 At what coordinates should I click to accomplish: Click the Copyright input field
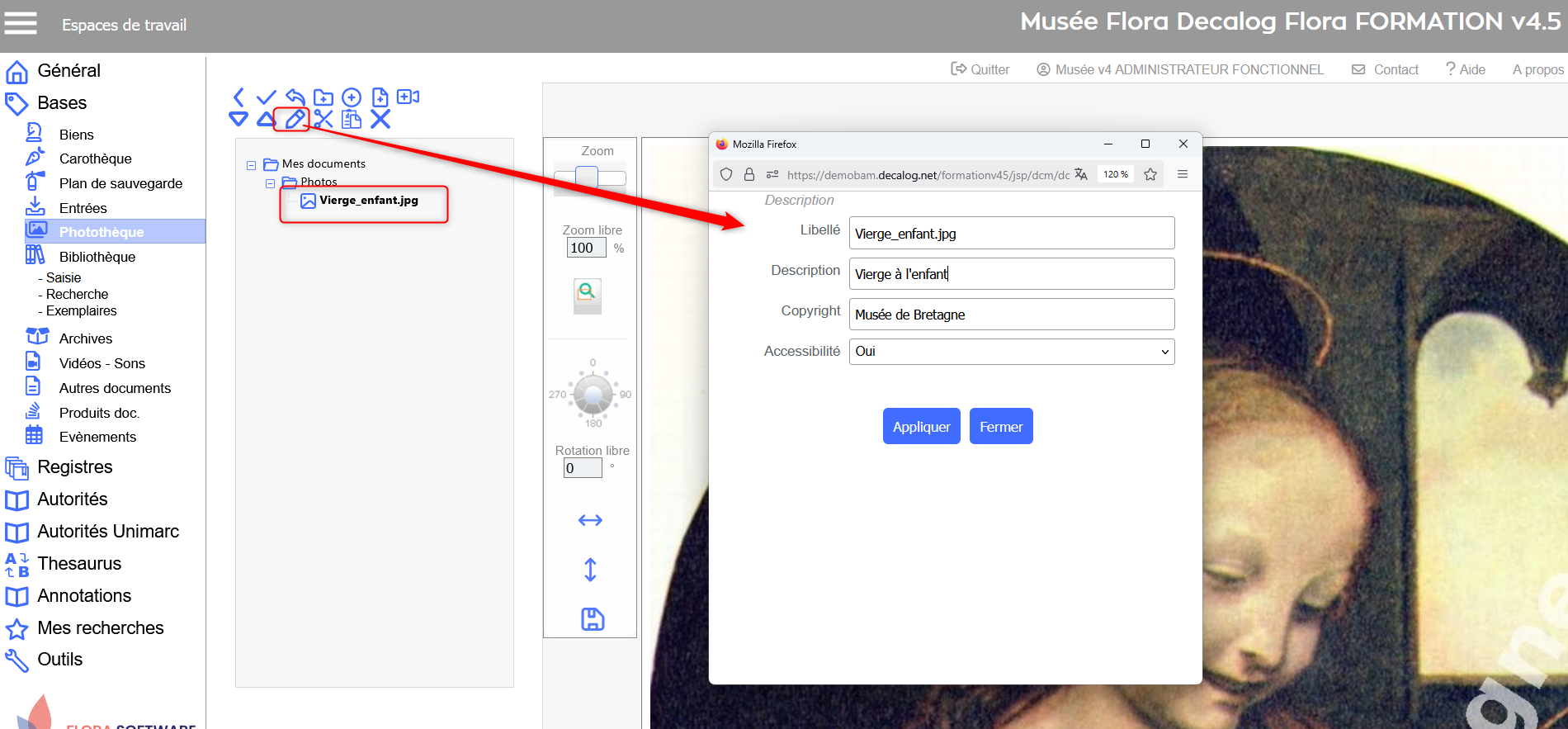(1011, 315)
